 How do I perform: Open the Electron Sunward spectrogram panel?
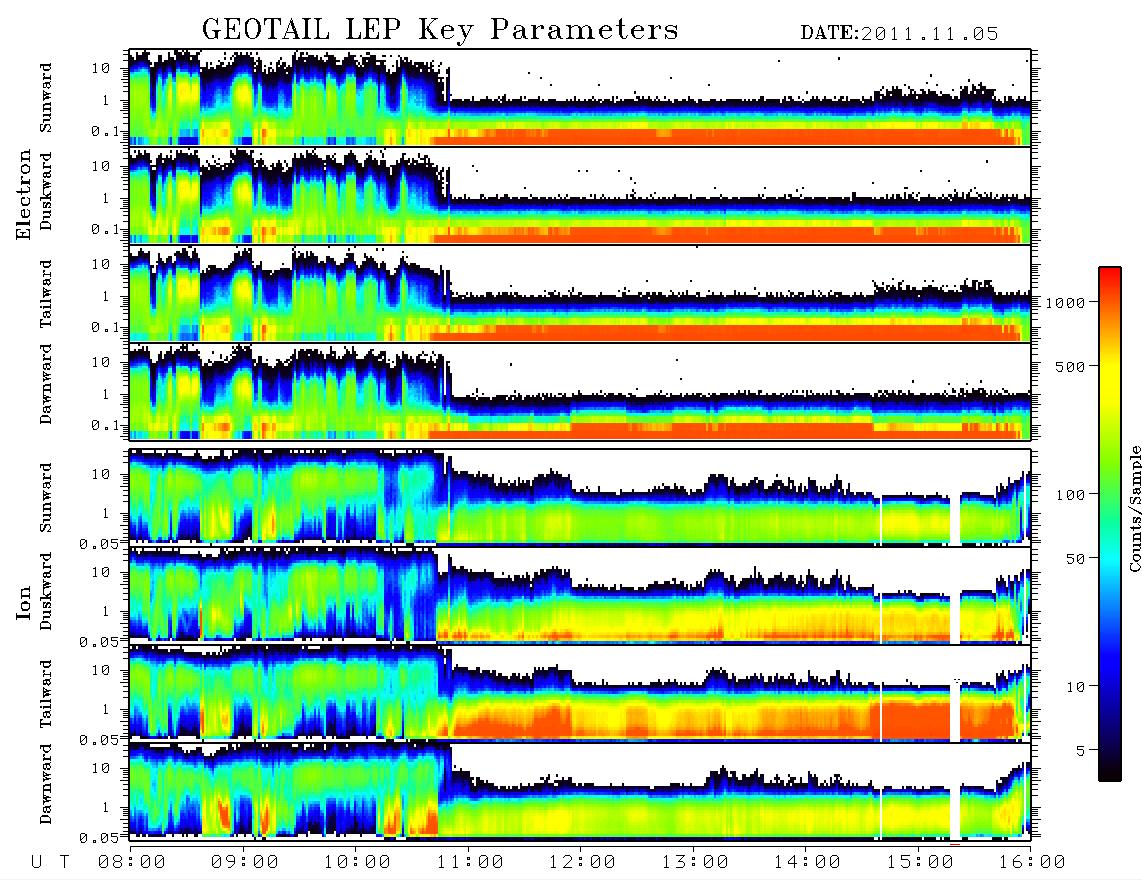click(580, 98)
